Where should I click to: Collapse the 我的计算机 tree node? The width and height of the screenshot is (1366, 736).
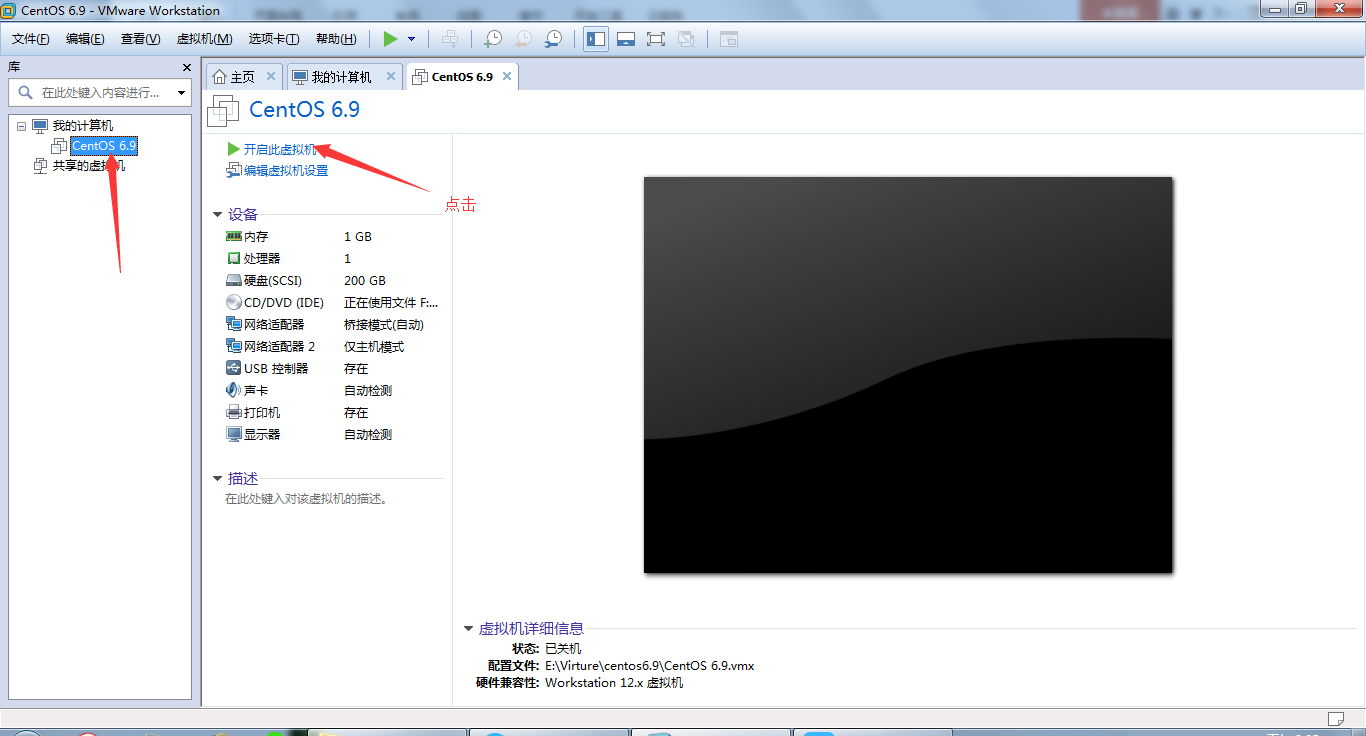tap(22, 126)
